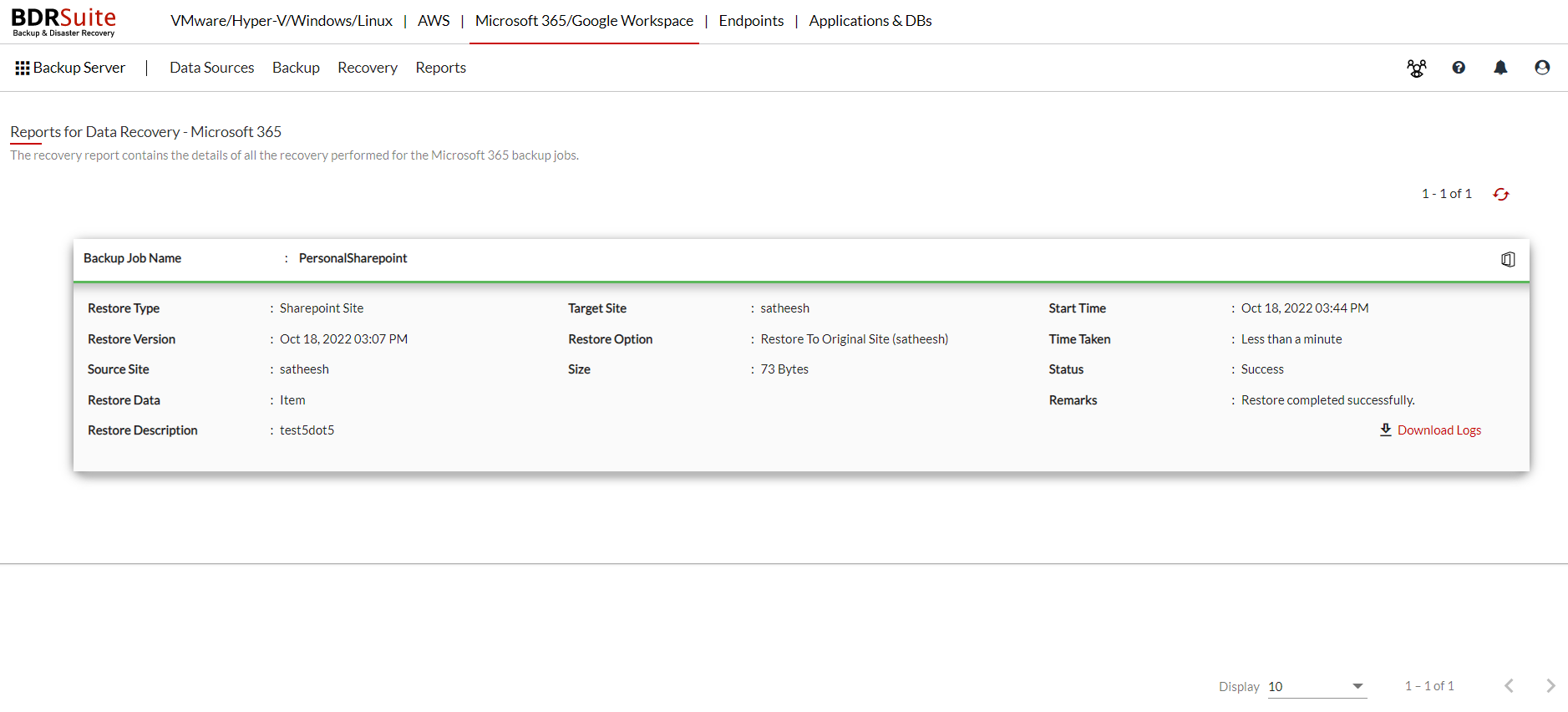Open the Backup menu

tap(296, 68)
